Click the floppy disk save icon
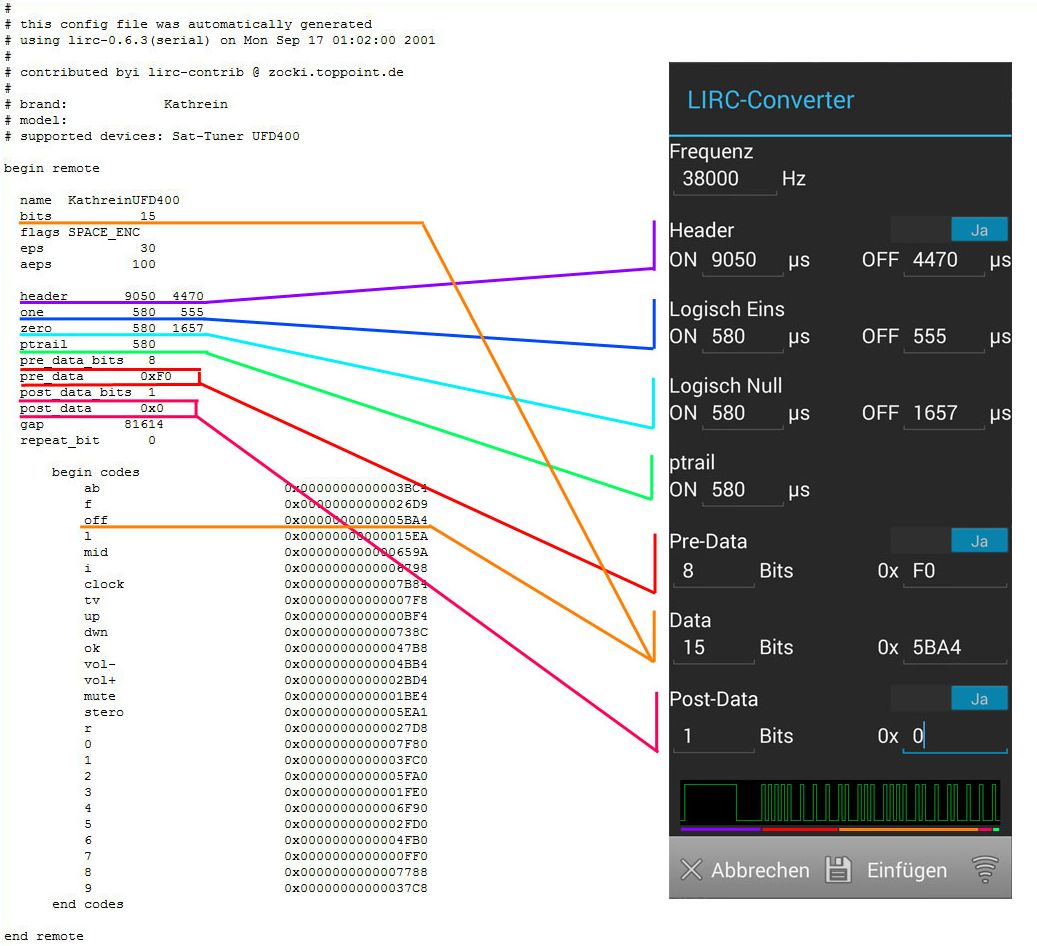The height and width of the screenshot is (946, 1037). 838,870
